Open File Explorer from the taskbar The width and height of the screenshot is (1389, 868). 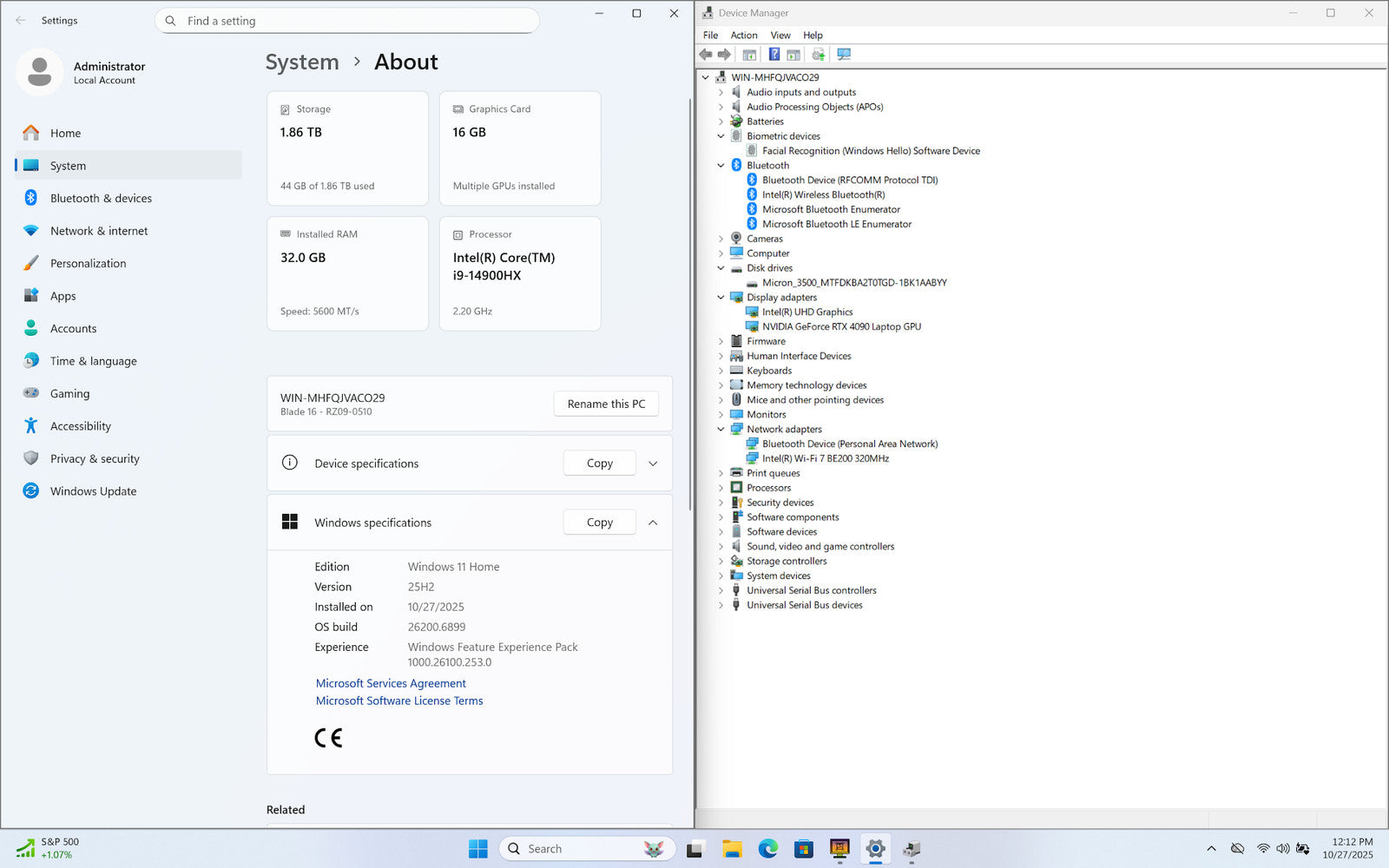[x=732, y=849]
